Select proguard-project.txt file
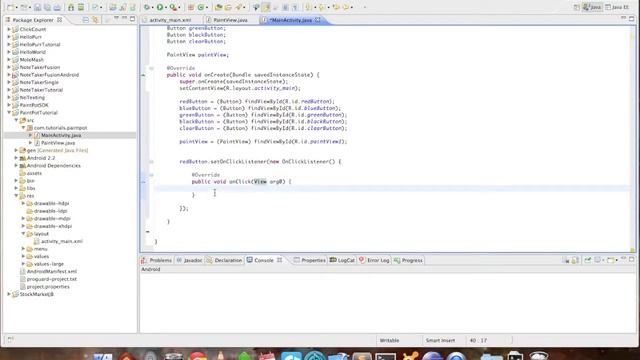 51,279
